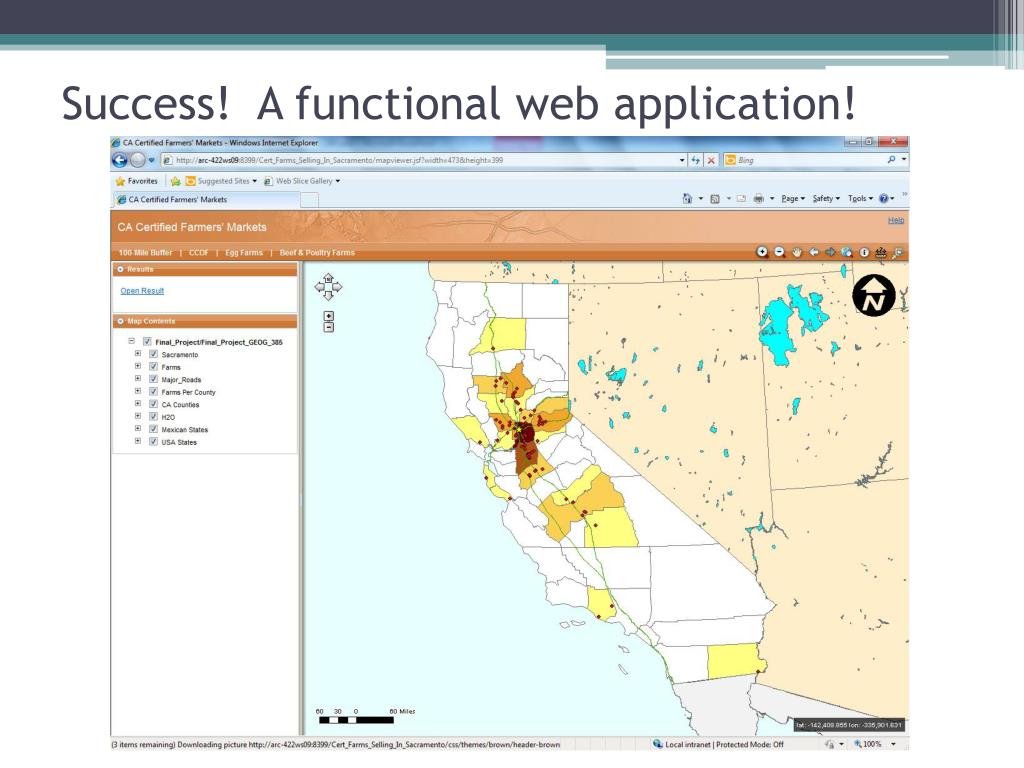Collapse the Results panel header
The height and width of the screenshot is (768, 1024).
205,269
